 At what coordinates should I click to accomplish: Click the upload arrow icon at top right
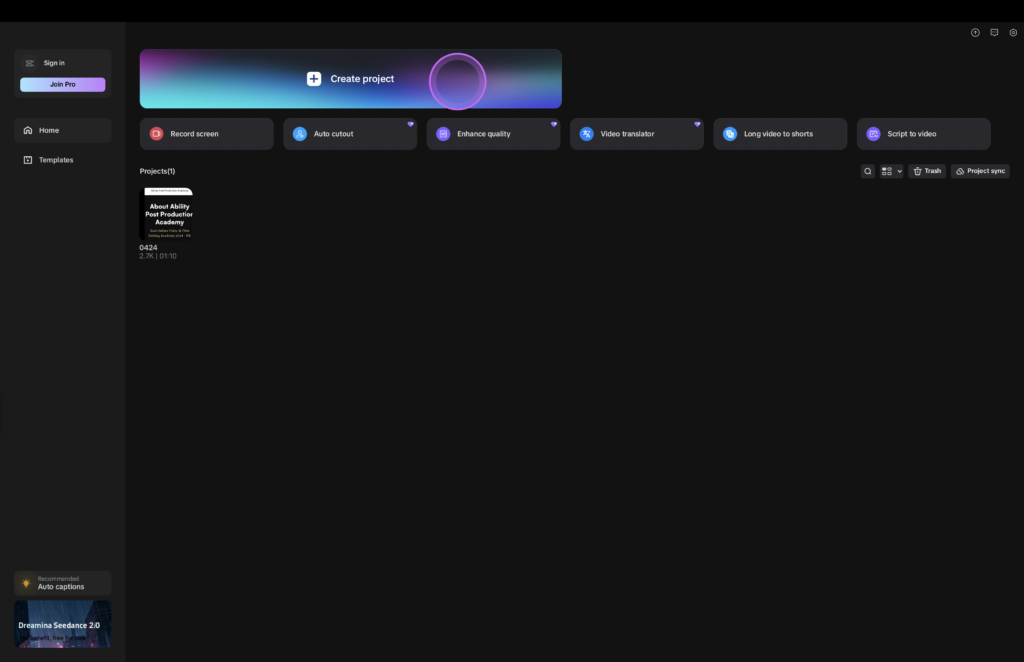tap(975, 33)
